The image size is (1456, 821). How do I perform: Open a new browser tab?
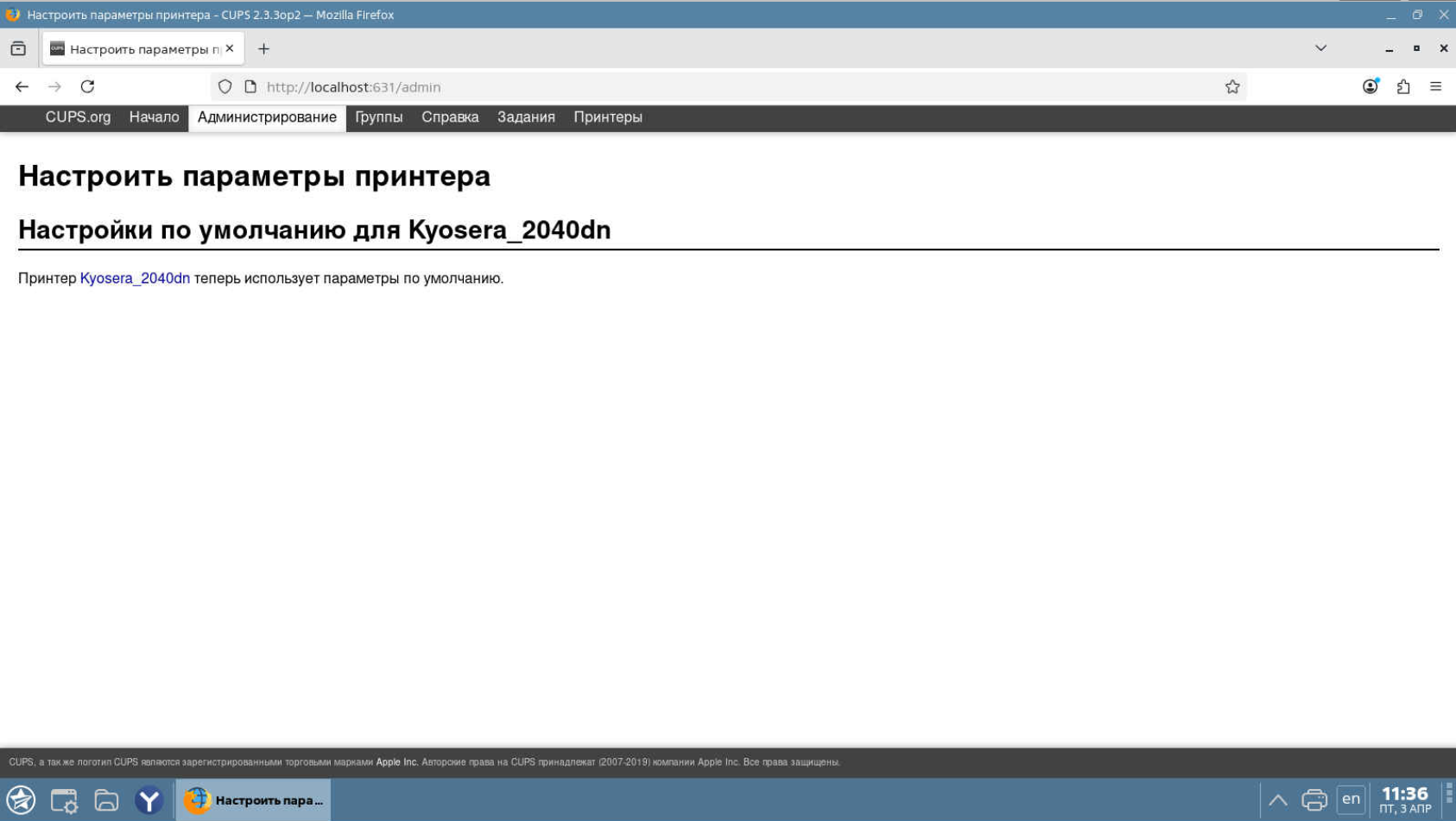point(263,49)
